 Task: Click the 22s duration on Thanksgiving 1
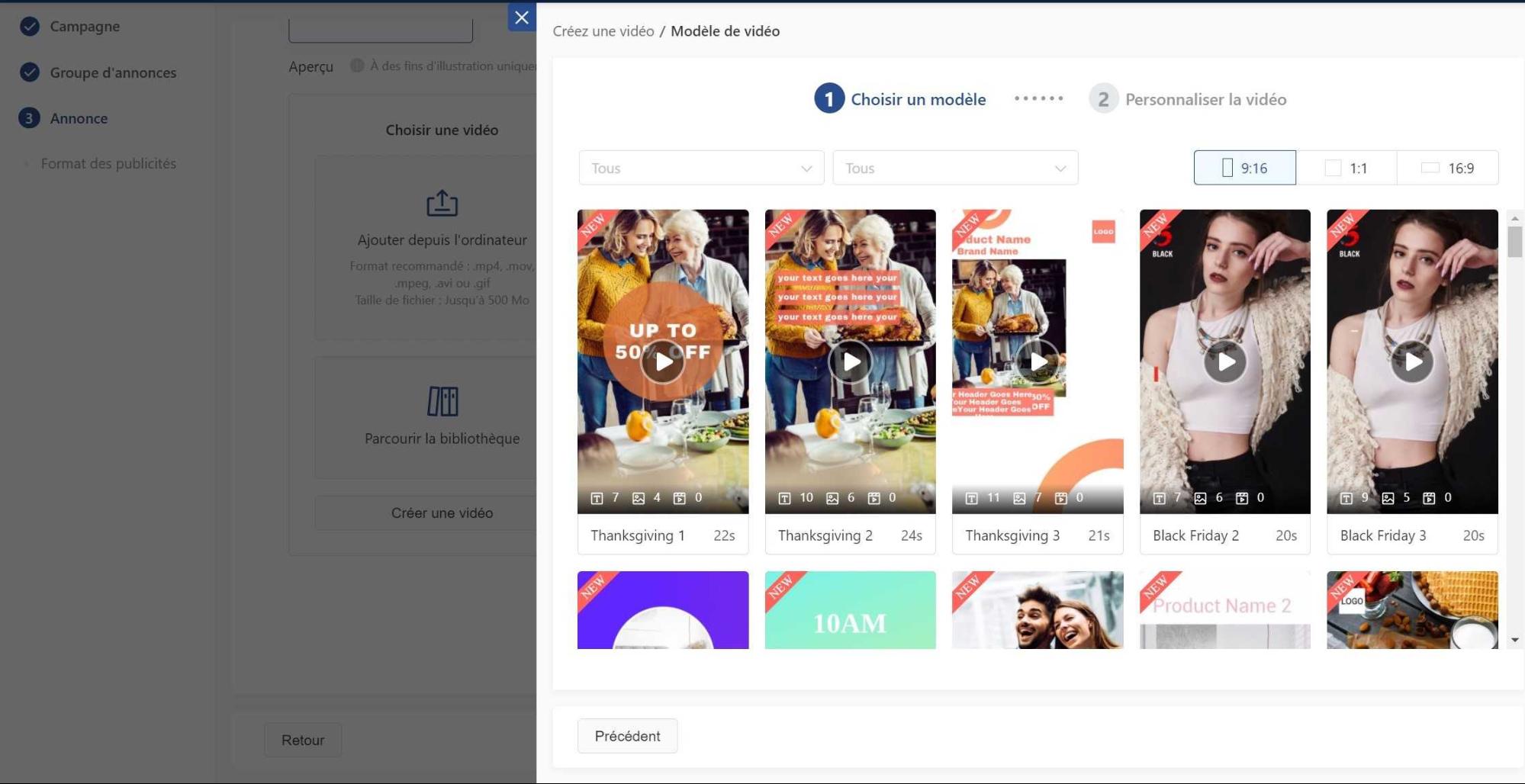pyautogui.click(x=724, y=535)
